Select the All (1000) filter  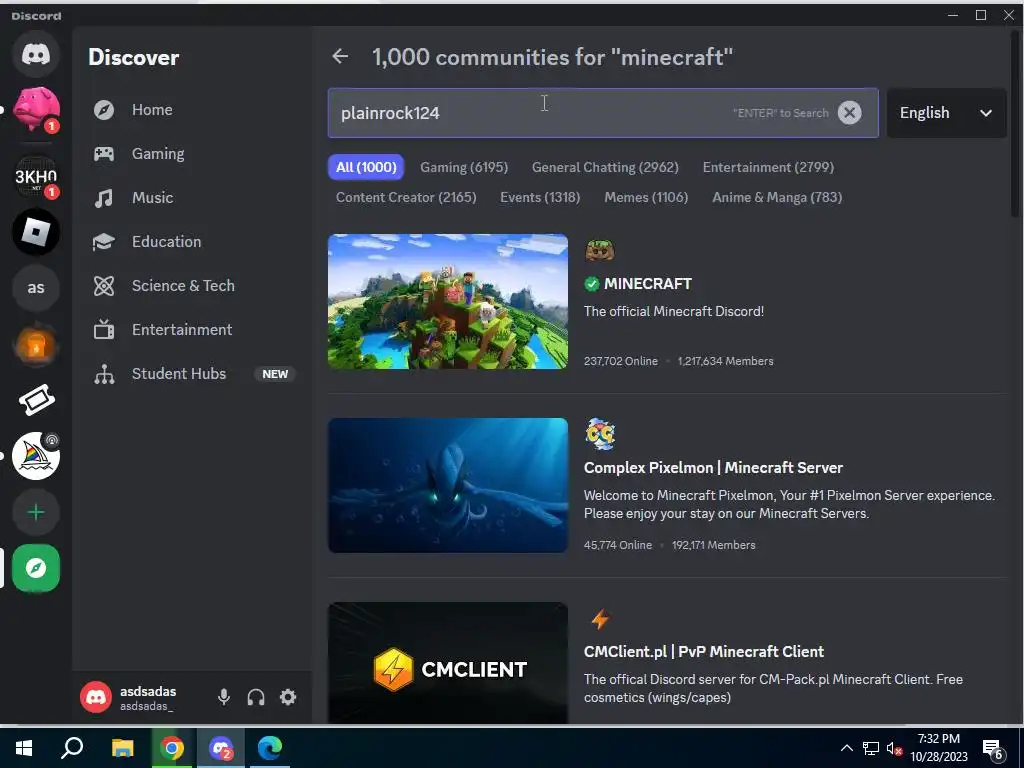[x=366, y=167]
